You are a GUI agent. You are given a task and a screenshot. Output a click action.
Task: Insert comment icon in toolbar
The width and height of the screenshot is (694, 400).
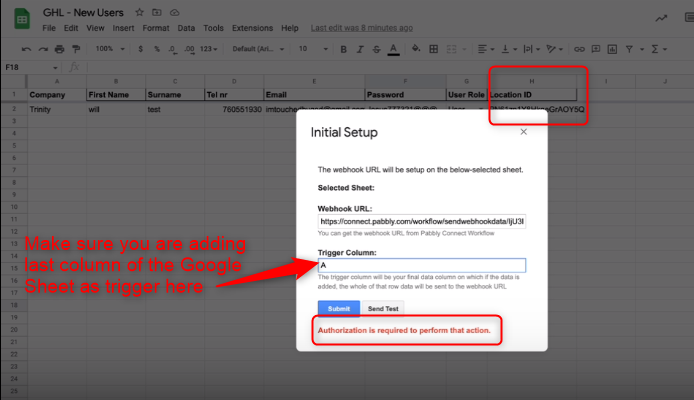coord(596,49)
